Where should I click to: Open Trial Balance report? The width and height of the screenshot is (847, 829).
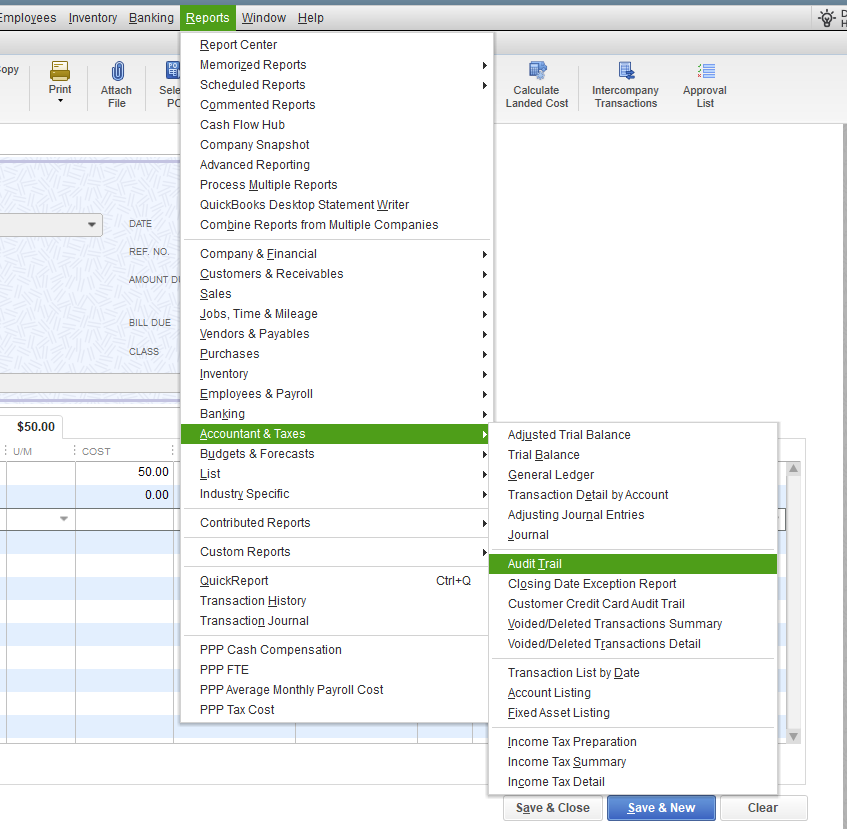633,455
